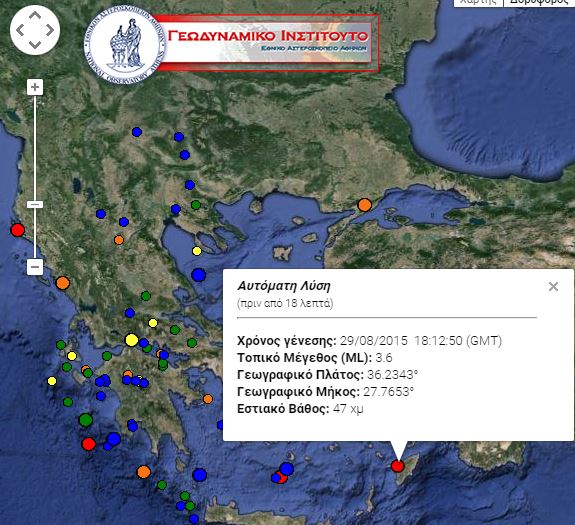Select the red earthquake marker at Rhodes
Image resolution: width=575 pixels, height=525 pixels.
click(x=398, y=466)
